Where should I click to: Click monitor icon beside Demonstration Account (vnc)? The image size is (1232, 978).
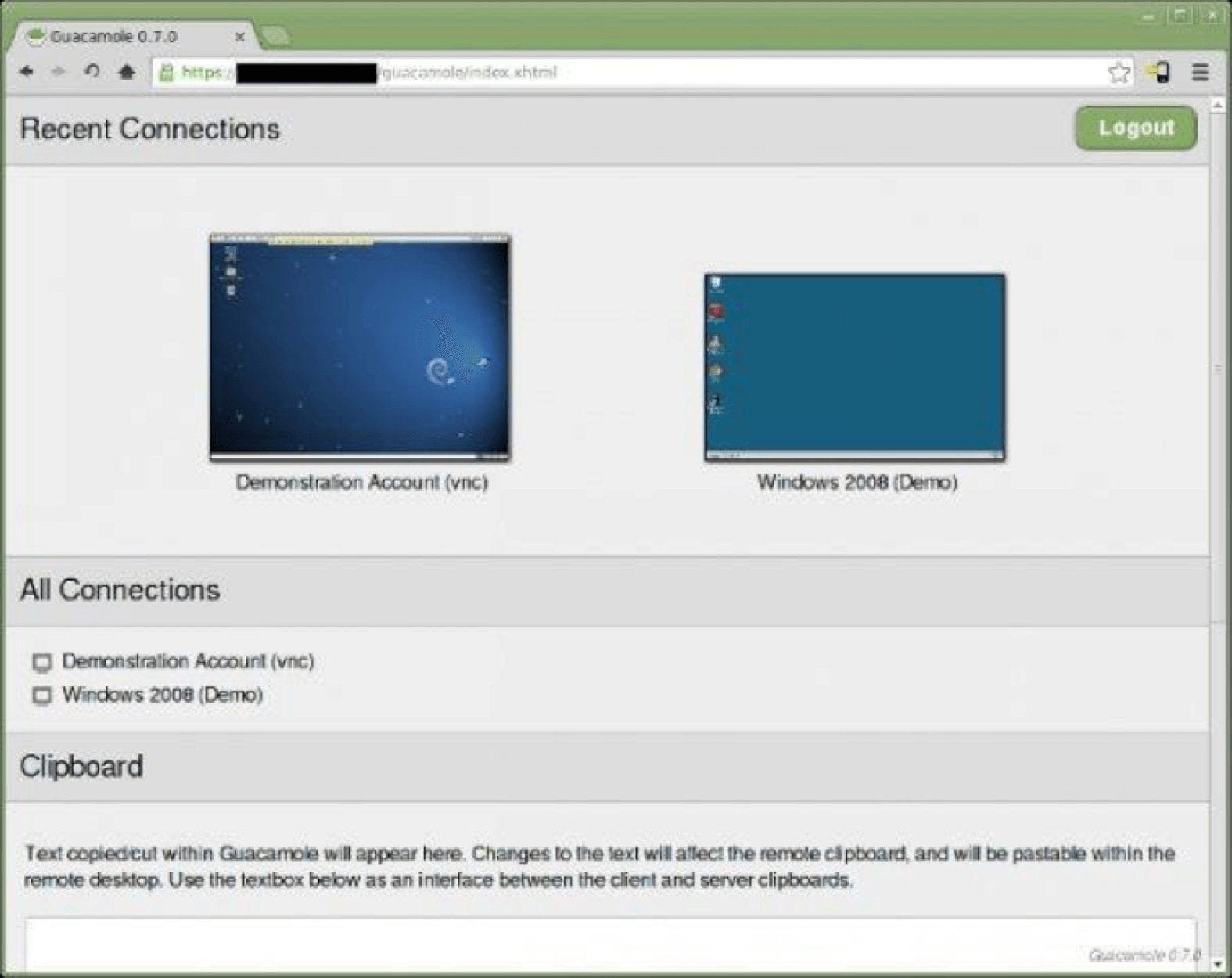point(42,663)
